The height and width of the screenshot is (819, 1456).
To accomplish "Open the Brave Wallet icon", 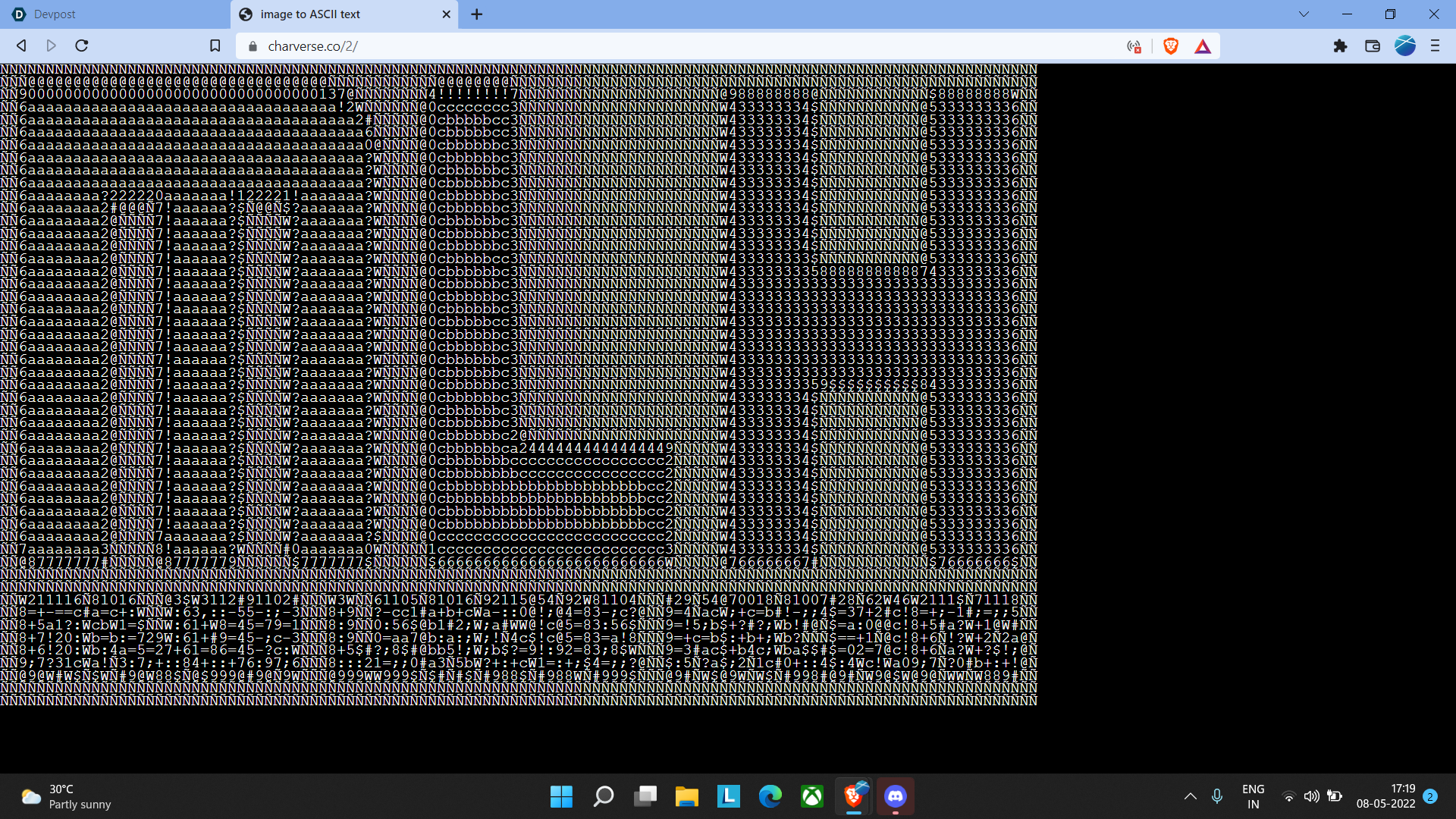I will [x=1373, y=46].
